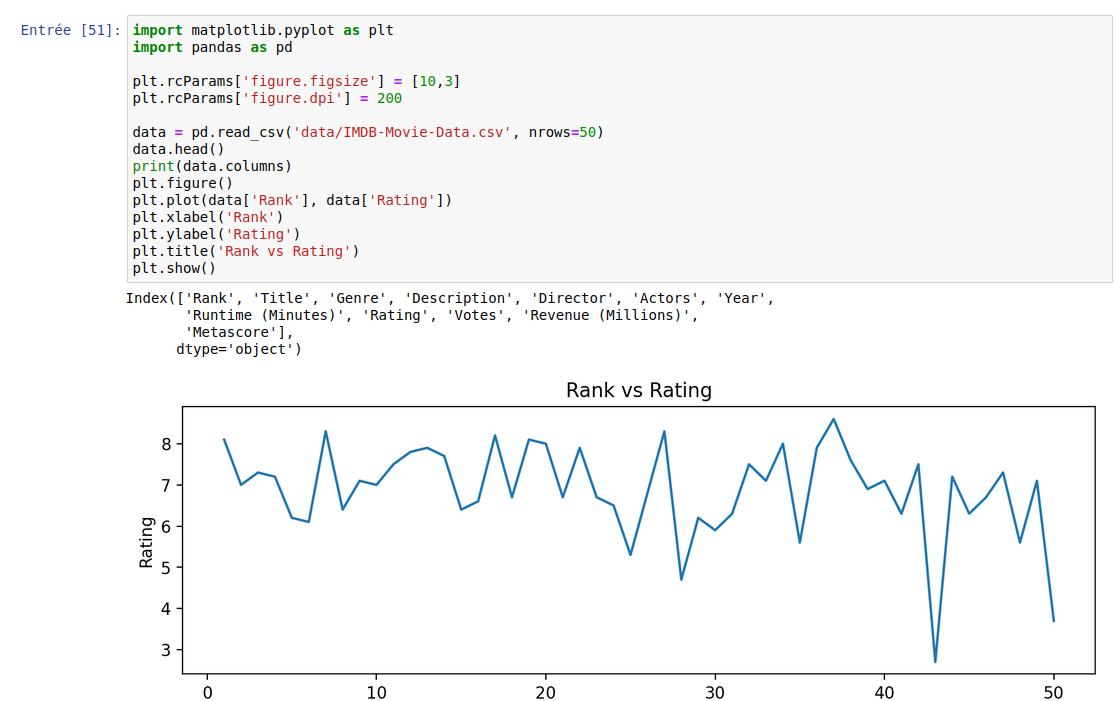The image size is (1120, 701).
Task: Click the "Entrée [51]" cell prompt
Action: 70,30
